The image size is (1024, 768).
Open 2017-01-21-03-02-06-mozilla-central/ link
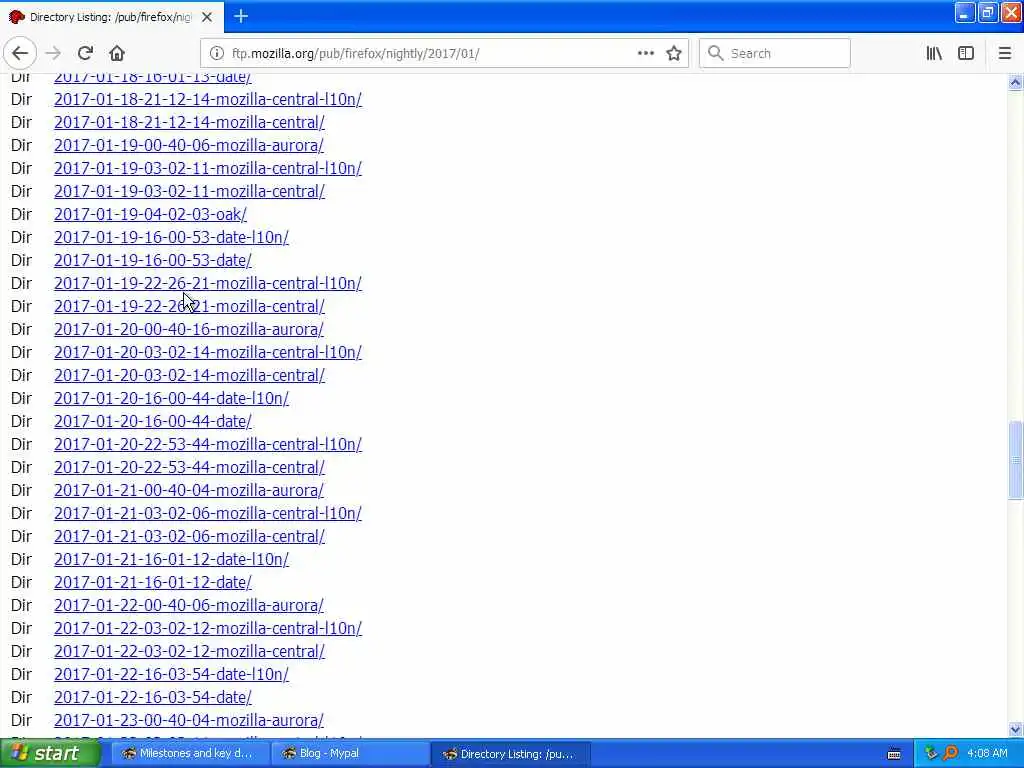coord(189,536)
